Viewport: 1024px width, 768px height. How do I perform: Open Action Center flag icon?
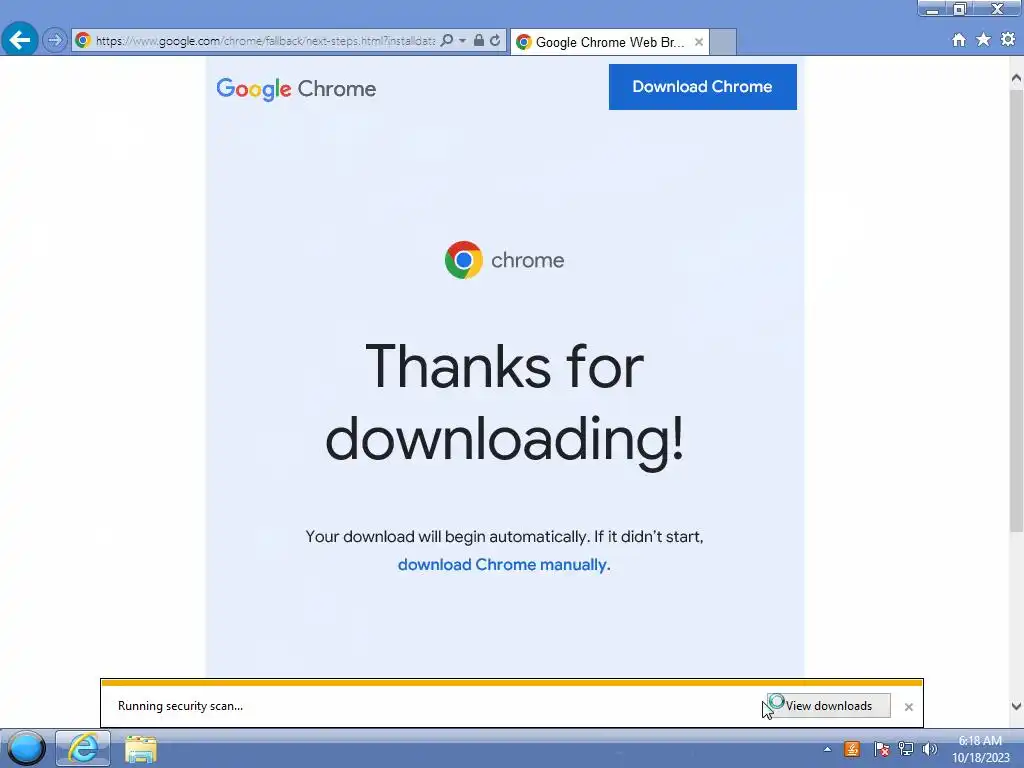click(x=880, y=749)
